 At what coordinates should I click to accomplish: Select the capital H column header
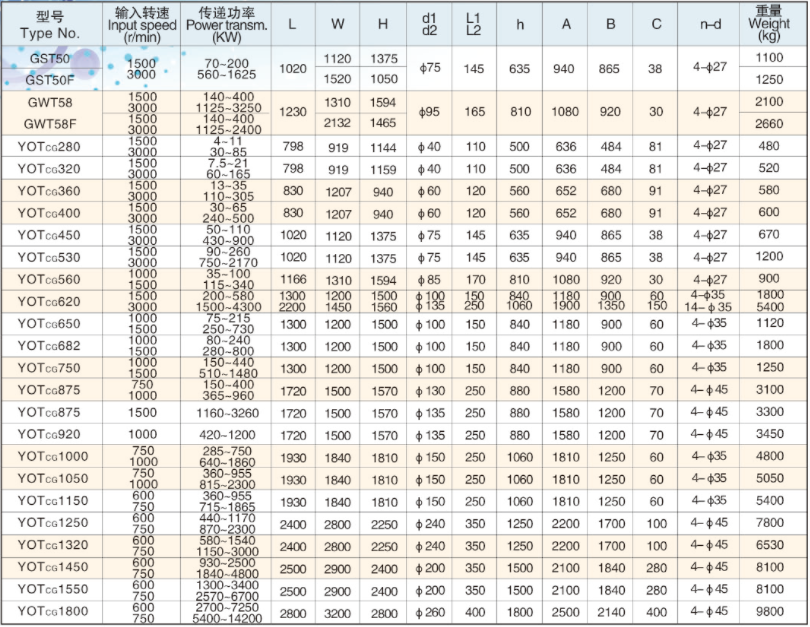(383, 25)
